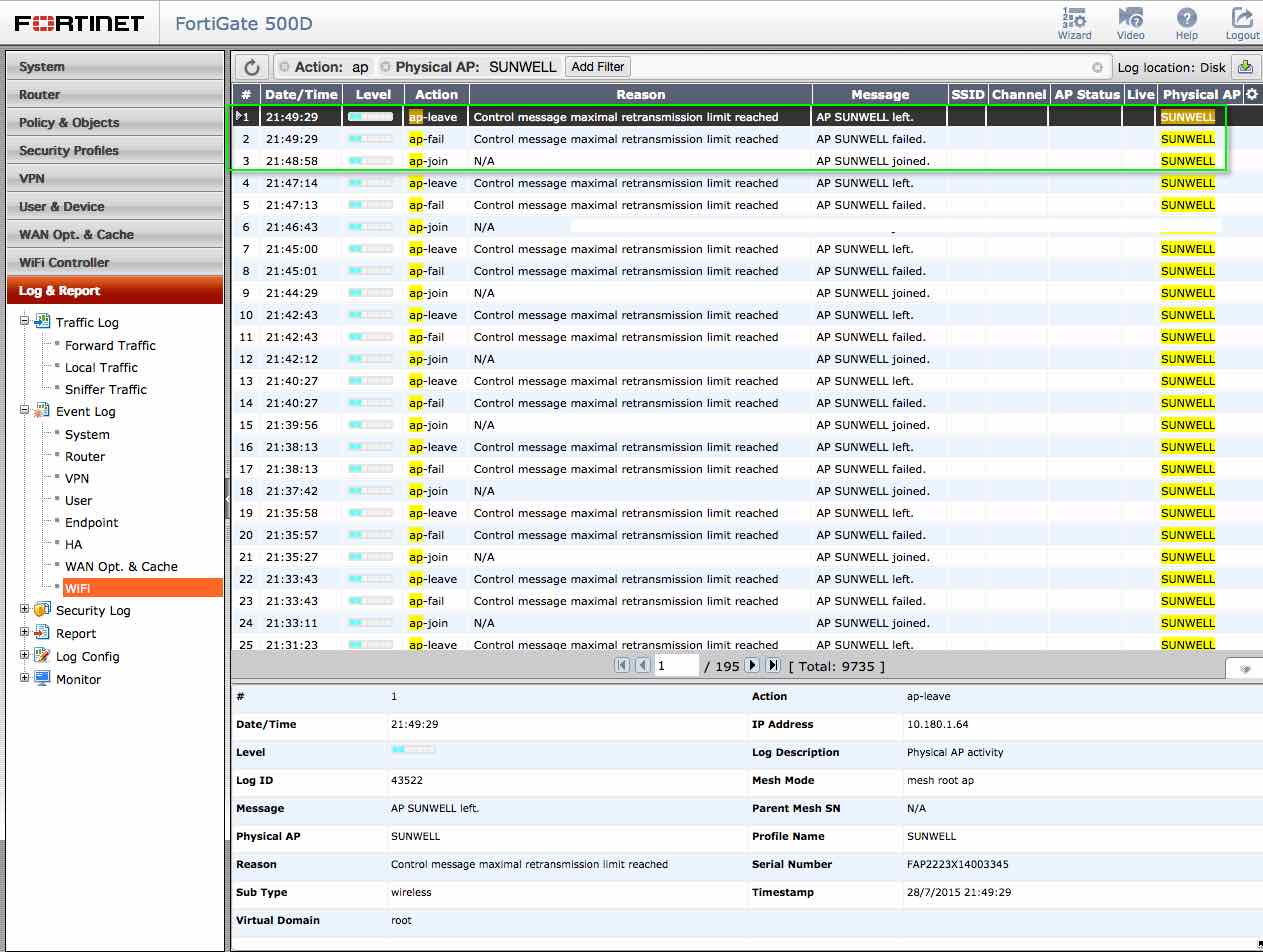Screen dimensions: 1263x952
Task: Click the page number input field
Action: tap(676, 666)
